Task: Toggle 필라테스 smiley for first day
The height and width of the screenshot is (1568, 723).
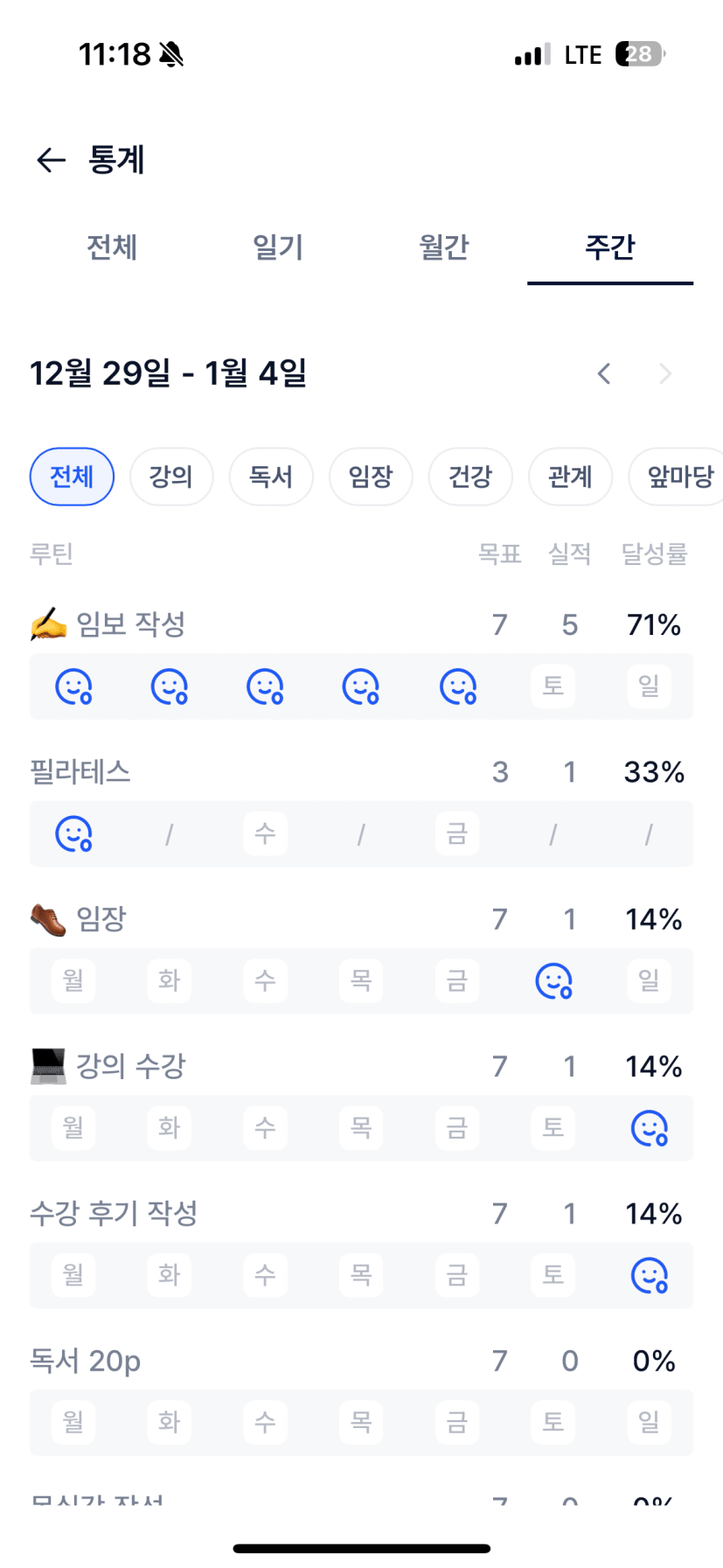Action: (73, 834)
